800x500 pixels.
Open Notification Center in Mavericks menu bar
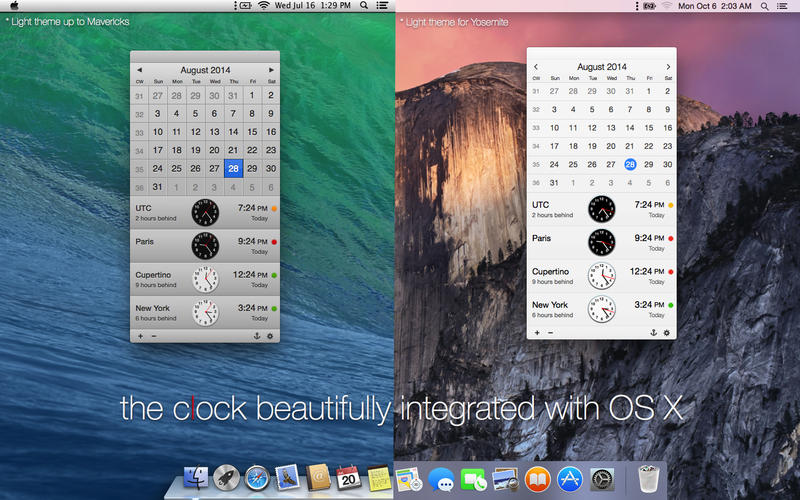382,6
